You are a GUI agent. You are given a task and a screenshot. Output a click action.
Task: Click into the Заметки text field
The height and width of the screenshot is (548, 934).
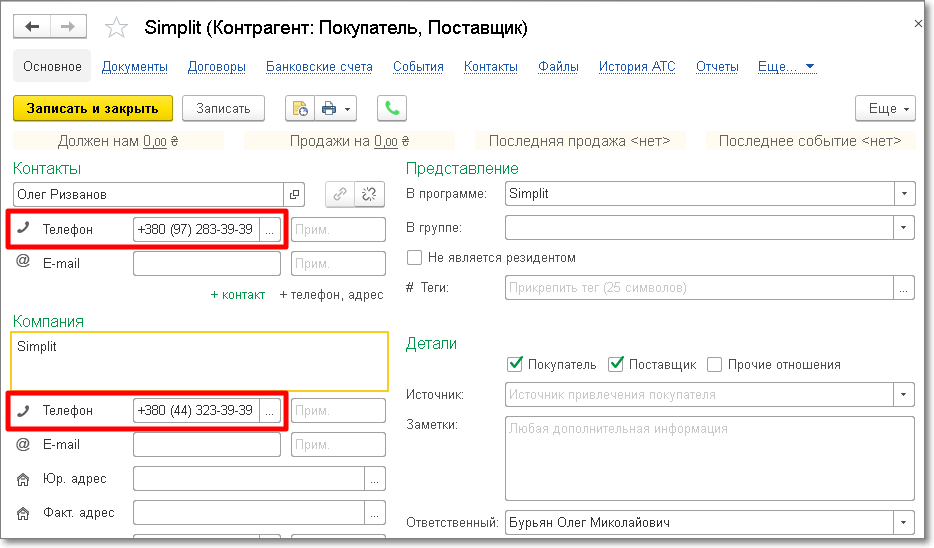709,458
